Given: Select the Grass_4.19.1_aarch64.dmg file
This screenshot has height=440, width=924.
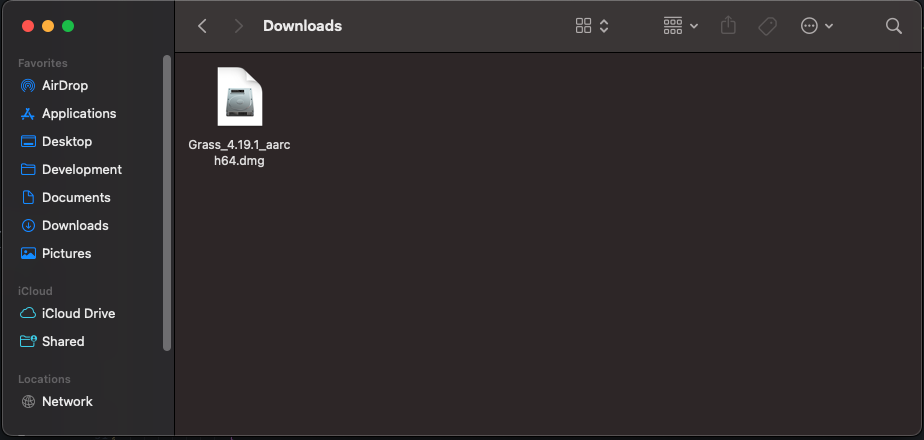Looking at the screenshot, I should [239, 117].
